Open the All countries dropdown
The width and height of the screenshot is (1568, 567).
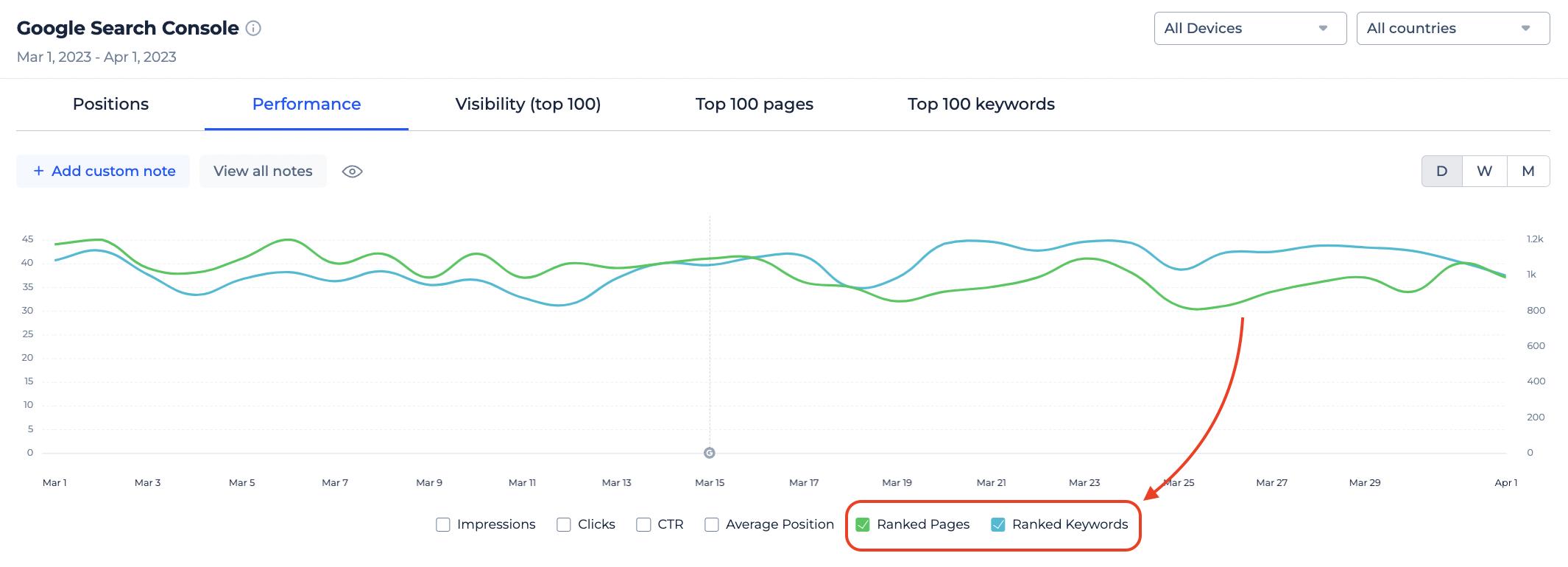click(1453, 28)
